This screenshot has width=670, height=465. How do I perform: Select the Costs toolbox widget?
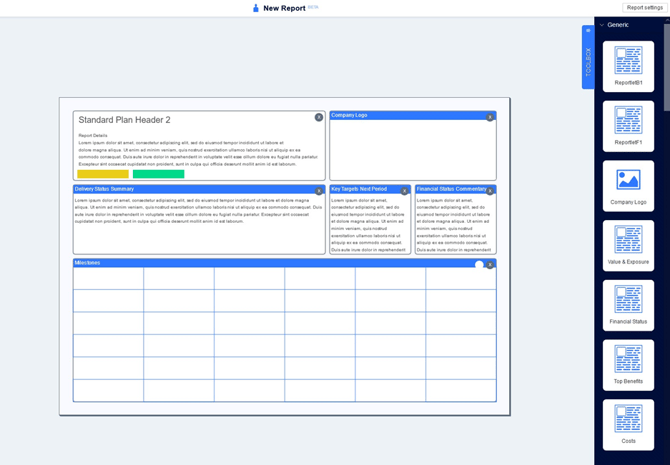click(x=628, y=425)
